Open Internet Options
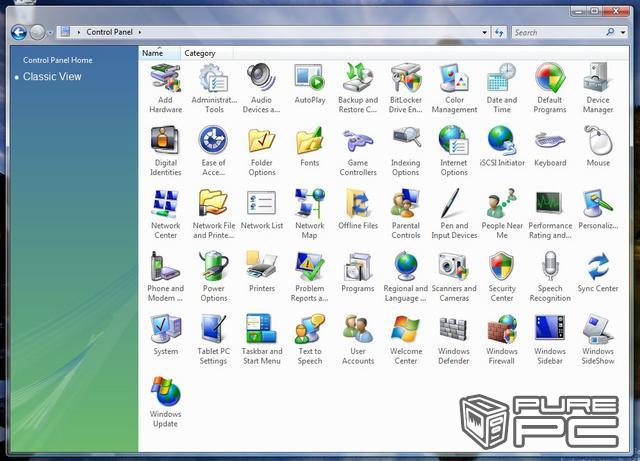Viewport: 640px width, 461px height. point(454,151)
